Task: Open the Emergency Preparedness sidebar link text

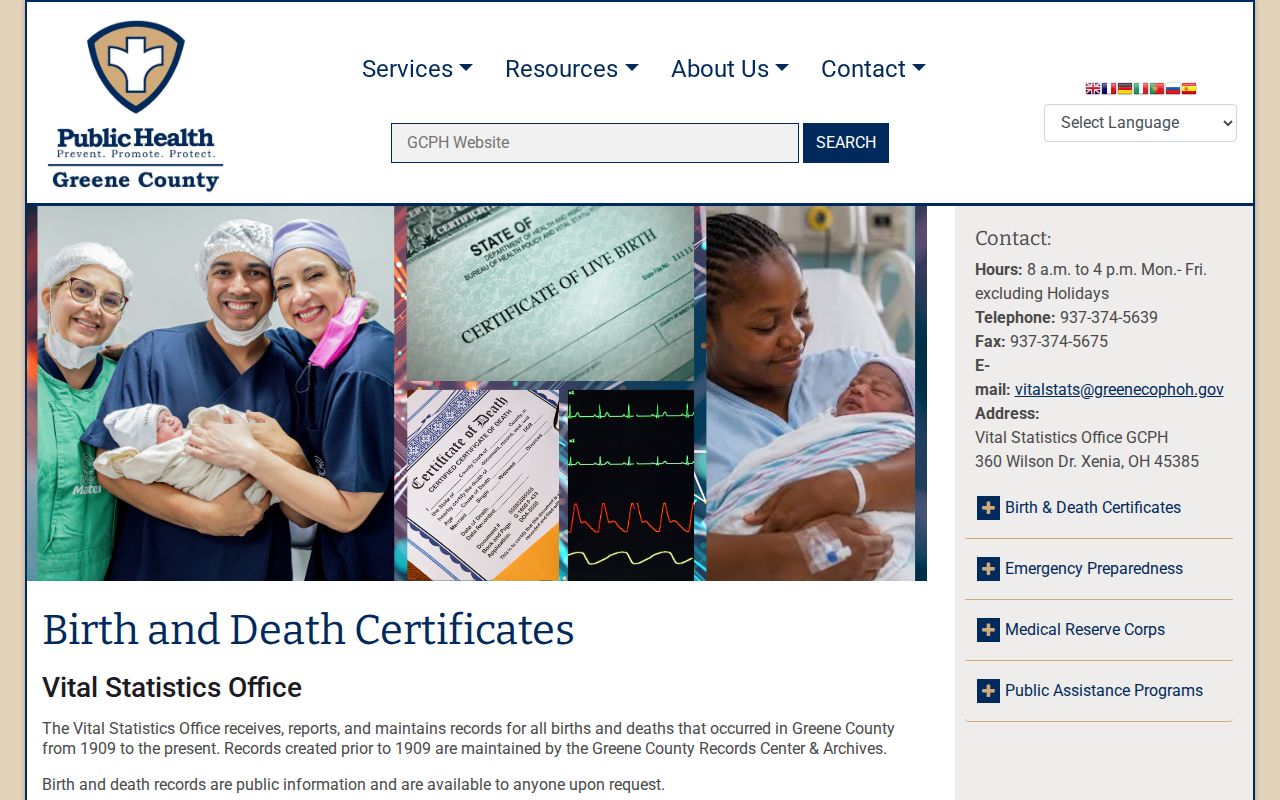Action: pos(1094,569)
